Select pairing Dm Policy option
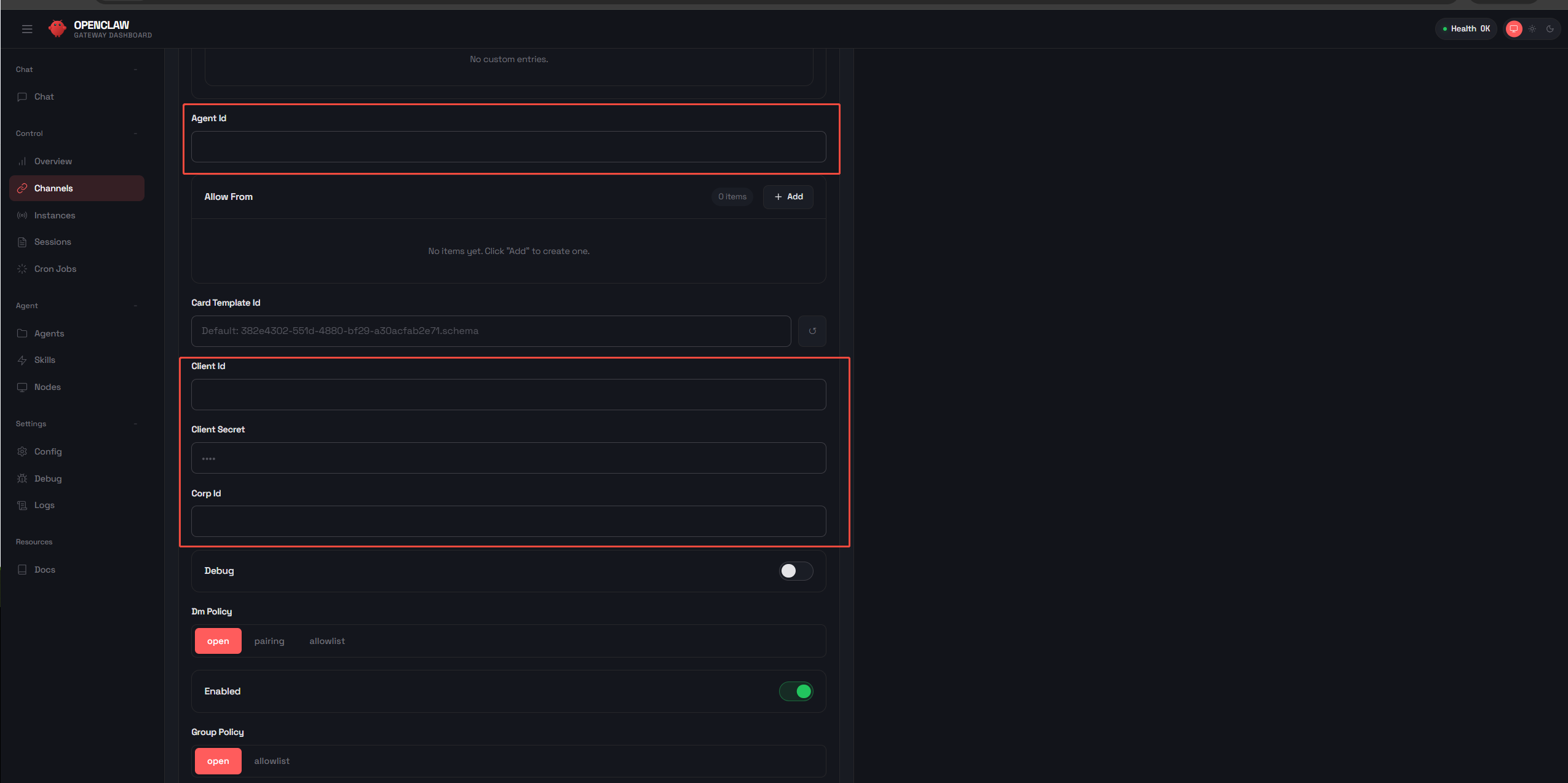1568x783 pixels. point(269,641)
